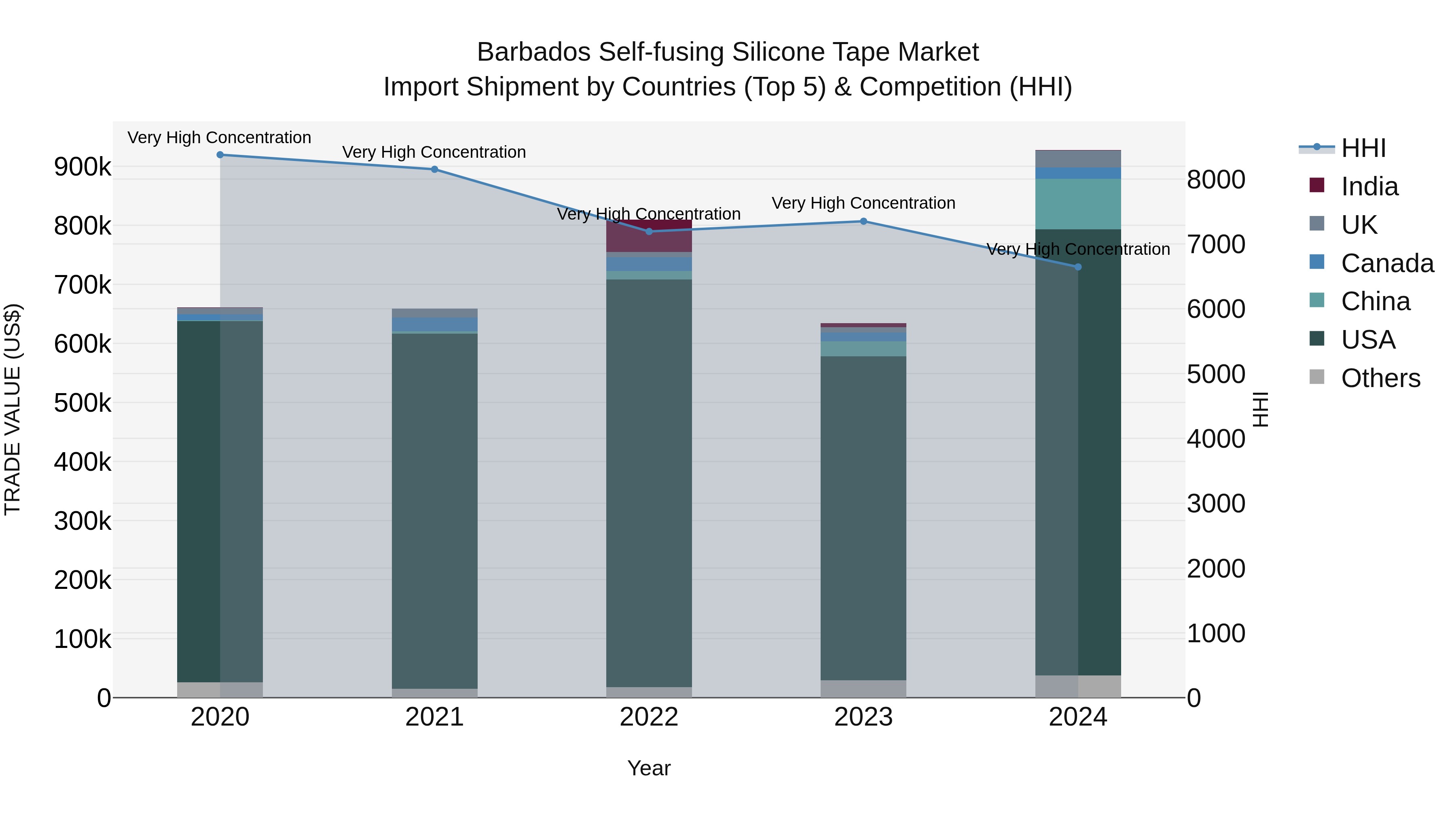Click the HHI data point for 2021

click(x=435, y=169)
